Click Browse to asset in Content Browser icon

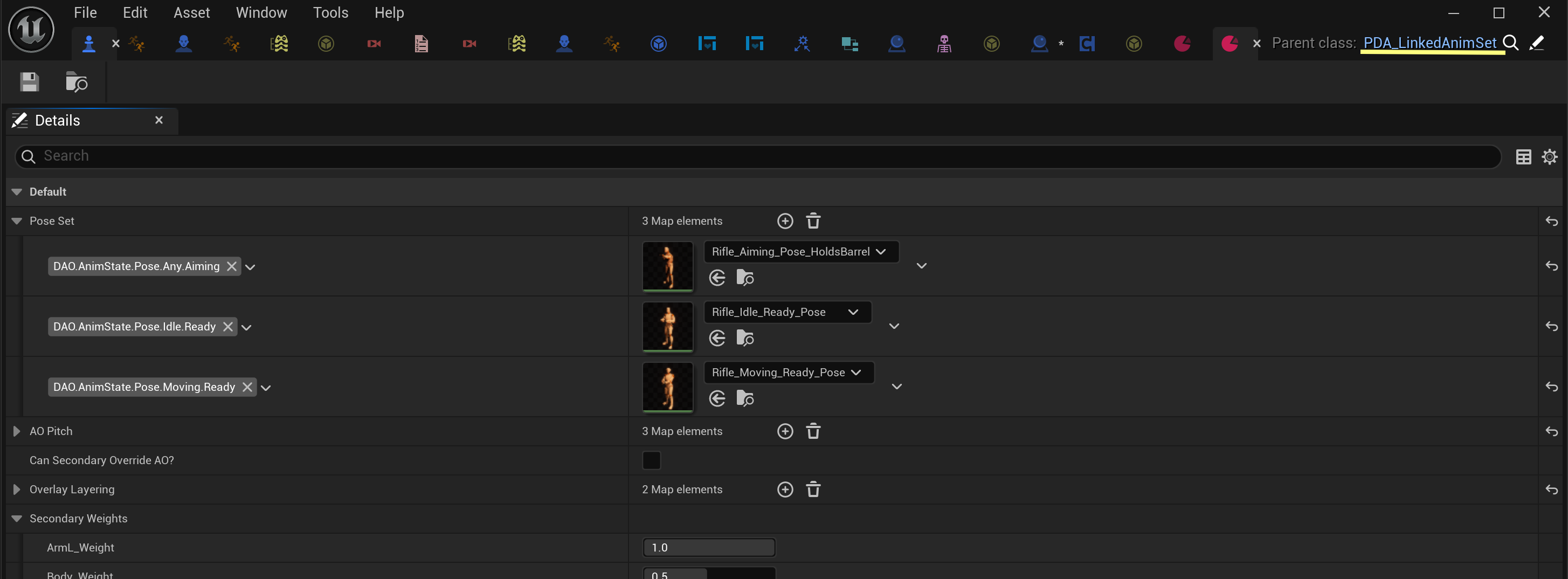tap(77, 81)
